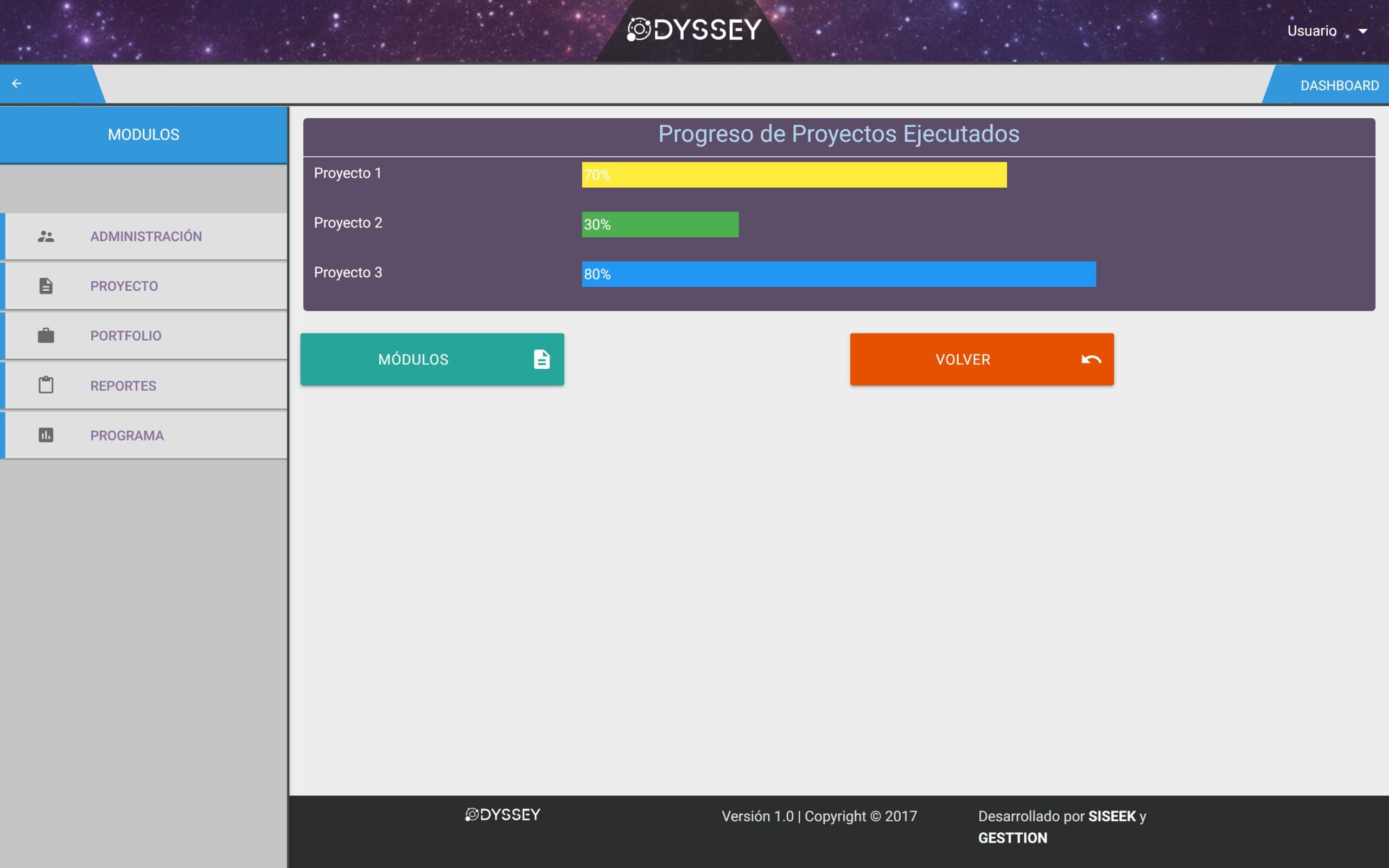Viewport: 1389px width, 868px height.
Task: Open the DASHBOARD tab
Action: pos(1339,86)
